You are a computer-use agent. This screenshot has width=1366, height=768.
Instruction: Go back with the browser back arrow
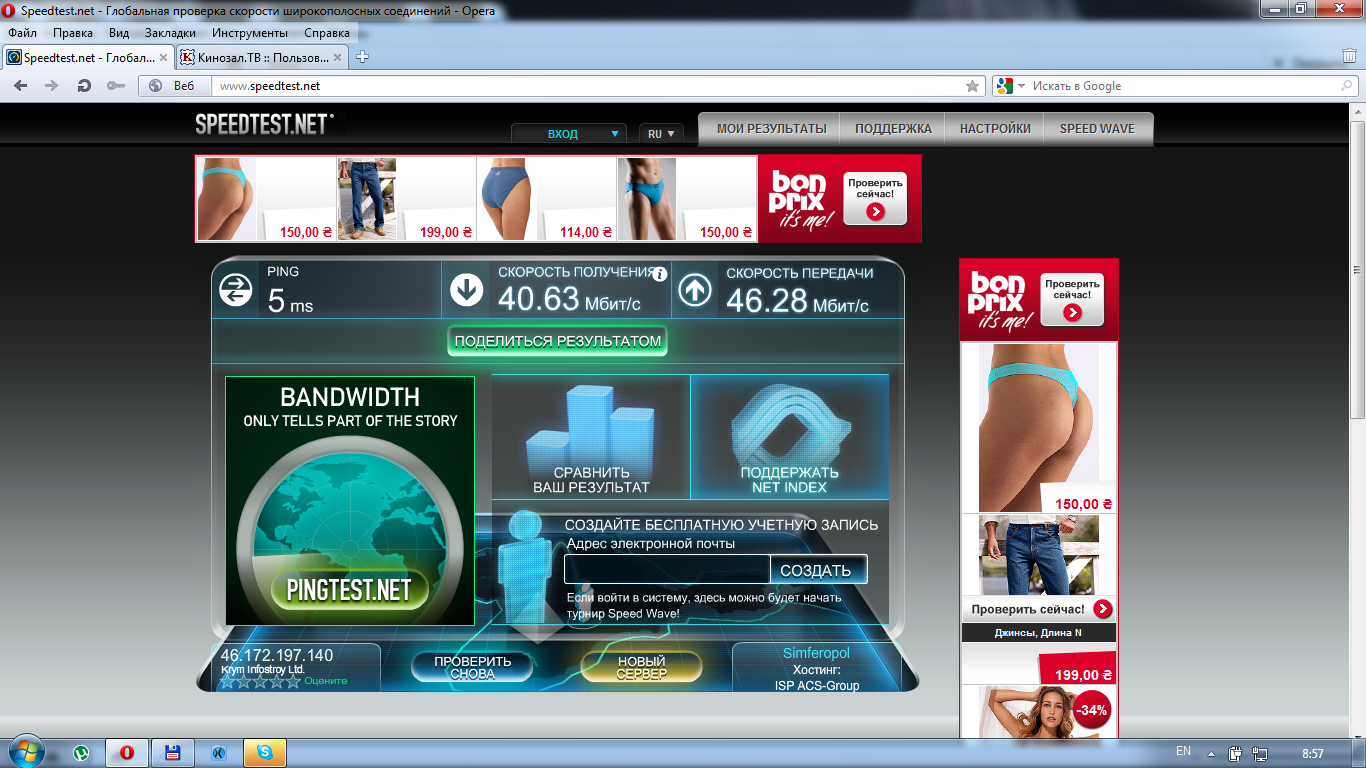[20, 86]
